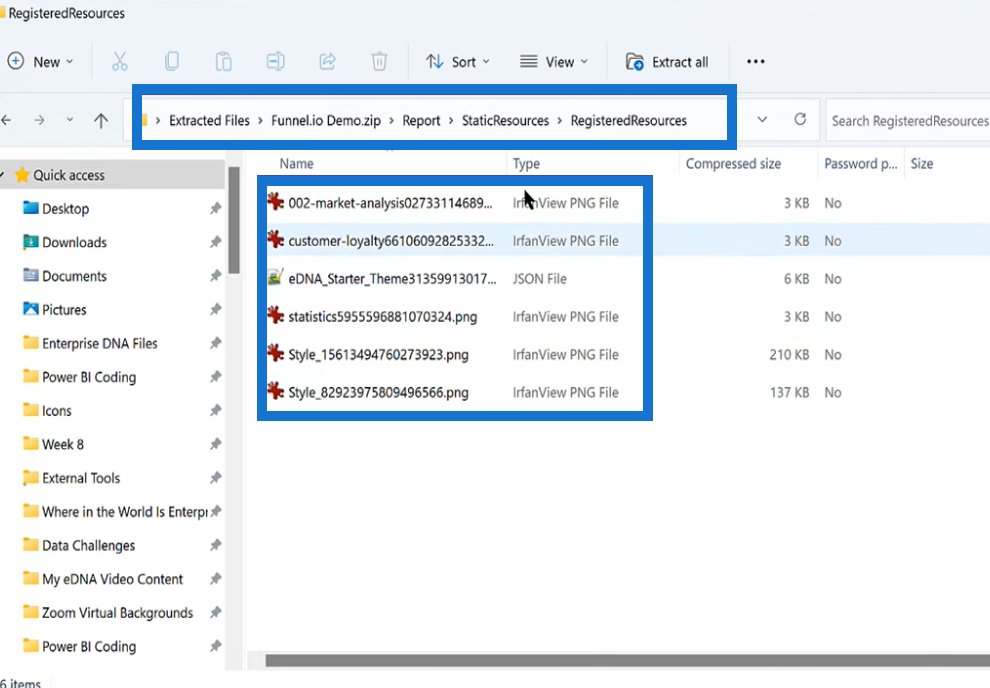Open the New item dropdown
This screenshot has height=688, width=990.
(40, 61)
